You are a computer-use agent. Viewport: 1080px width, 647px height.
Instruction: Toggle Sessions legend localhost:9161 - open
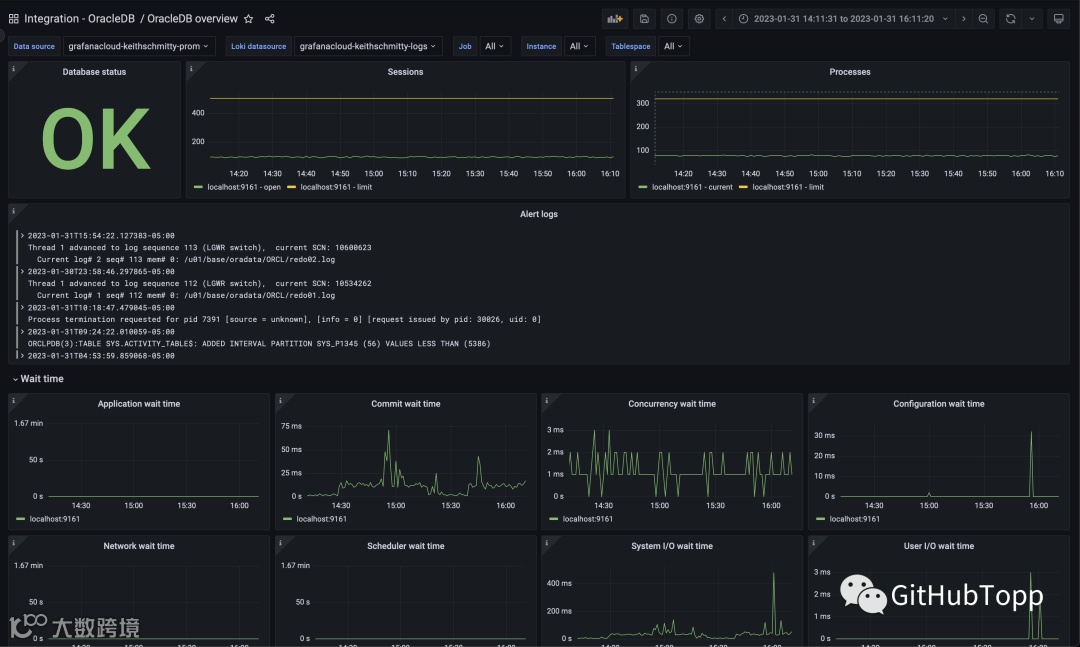click(x=244, y=187)
